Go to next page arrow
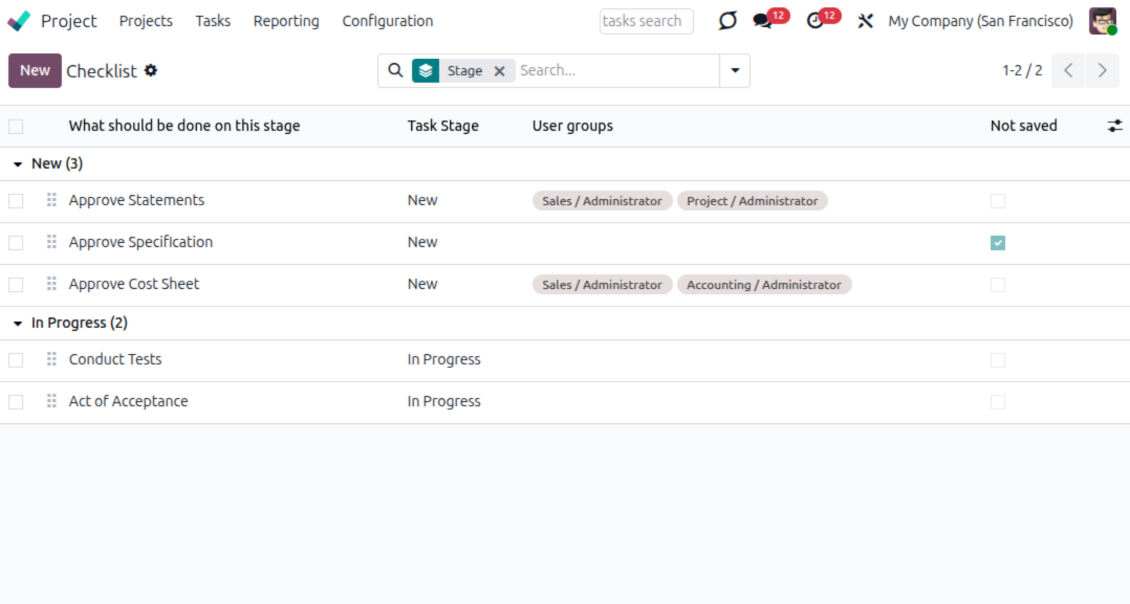 click(1102, 71)
